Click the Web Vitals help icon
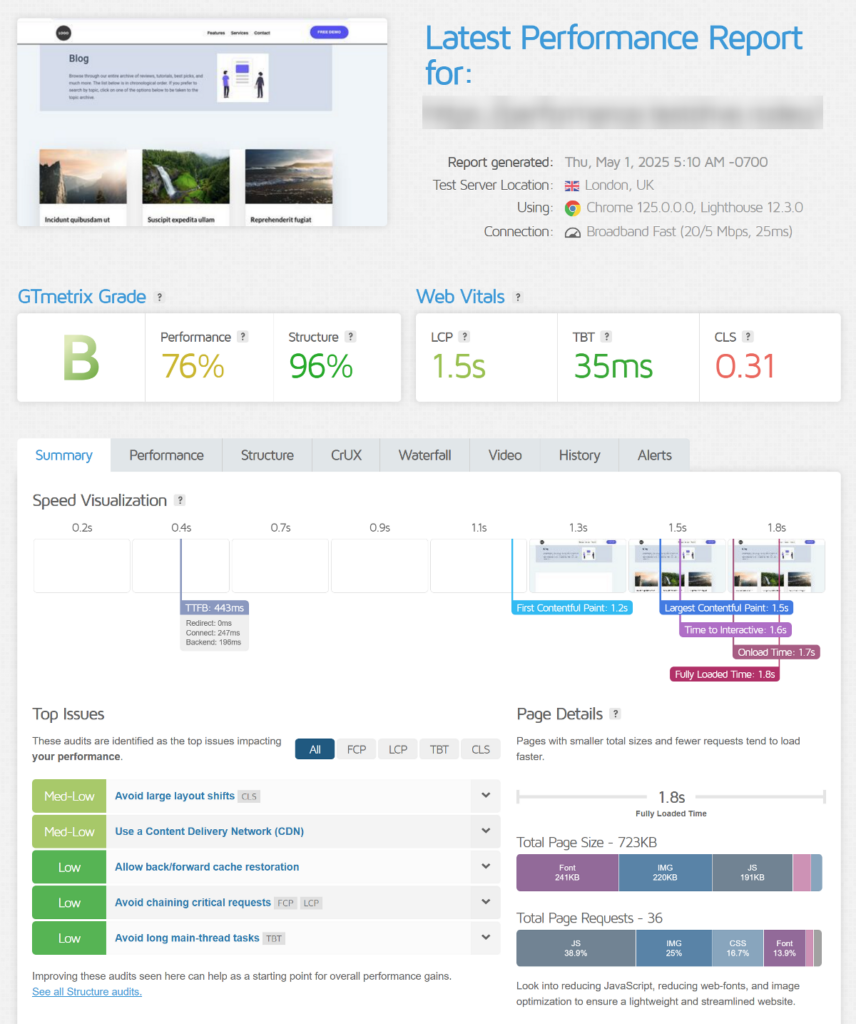 pyautogui.click(x=518, y=297)
